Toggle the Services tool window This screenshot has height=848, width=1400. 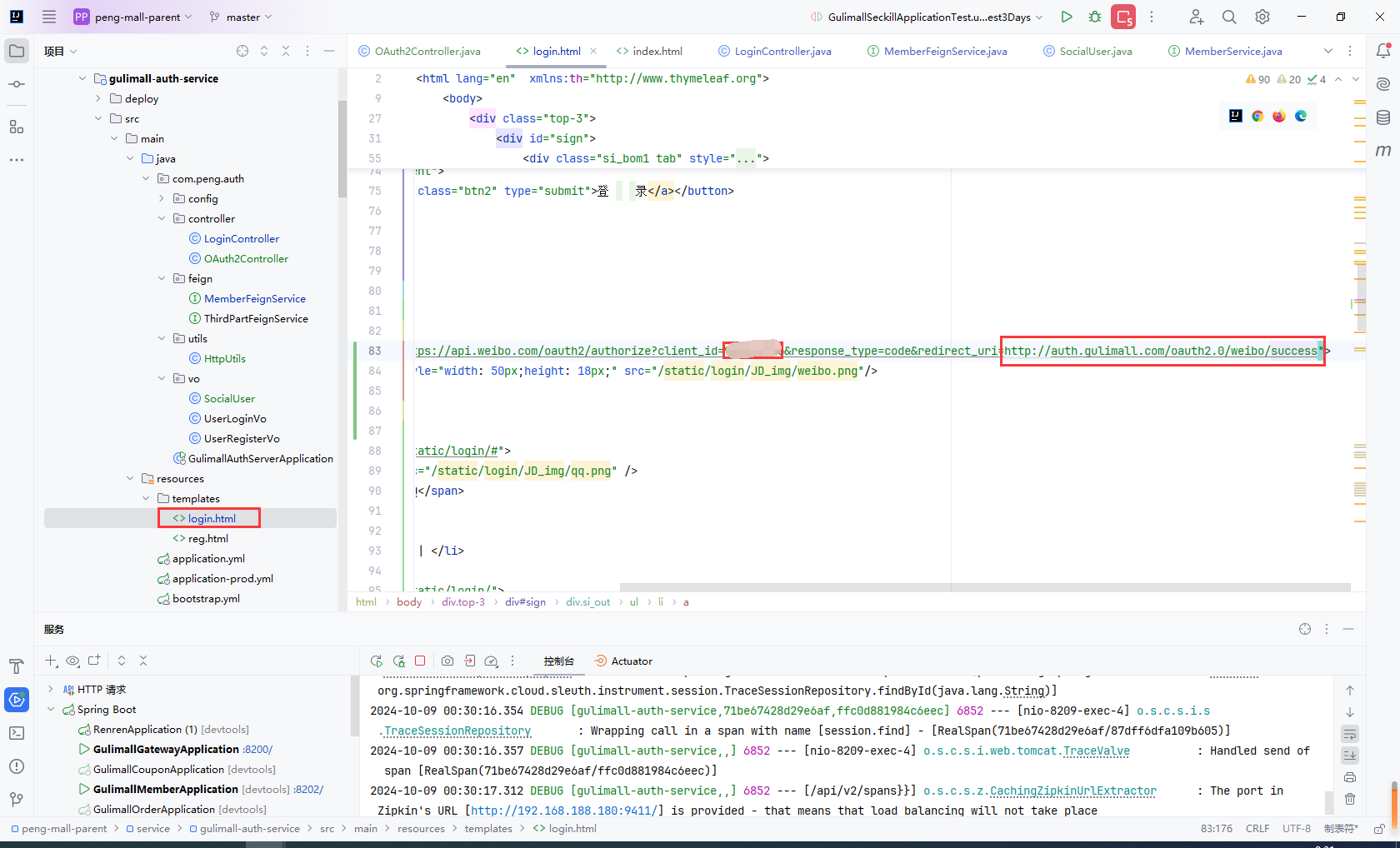coord(17,700)
